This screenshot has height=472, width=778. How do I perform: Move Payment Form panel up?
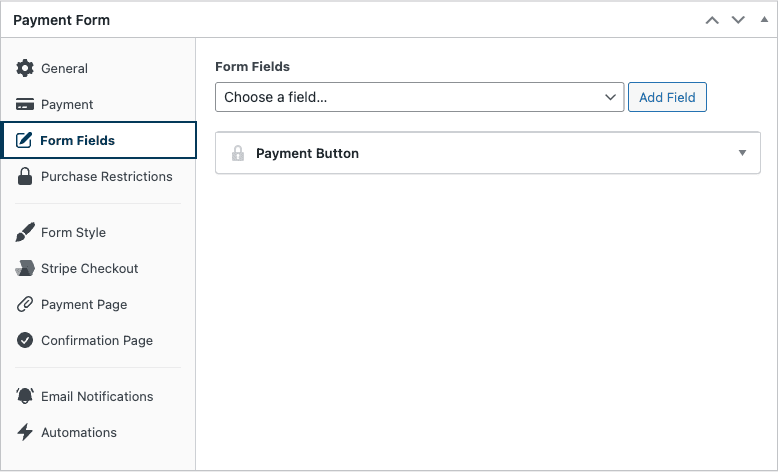click(x=712, y=20)
